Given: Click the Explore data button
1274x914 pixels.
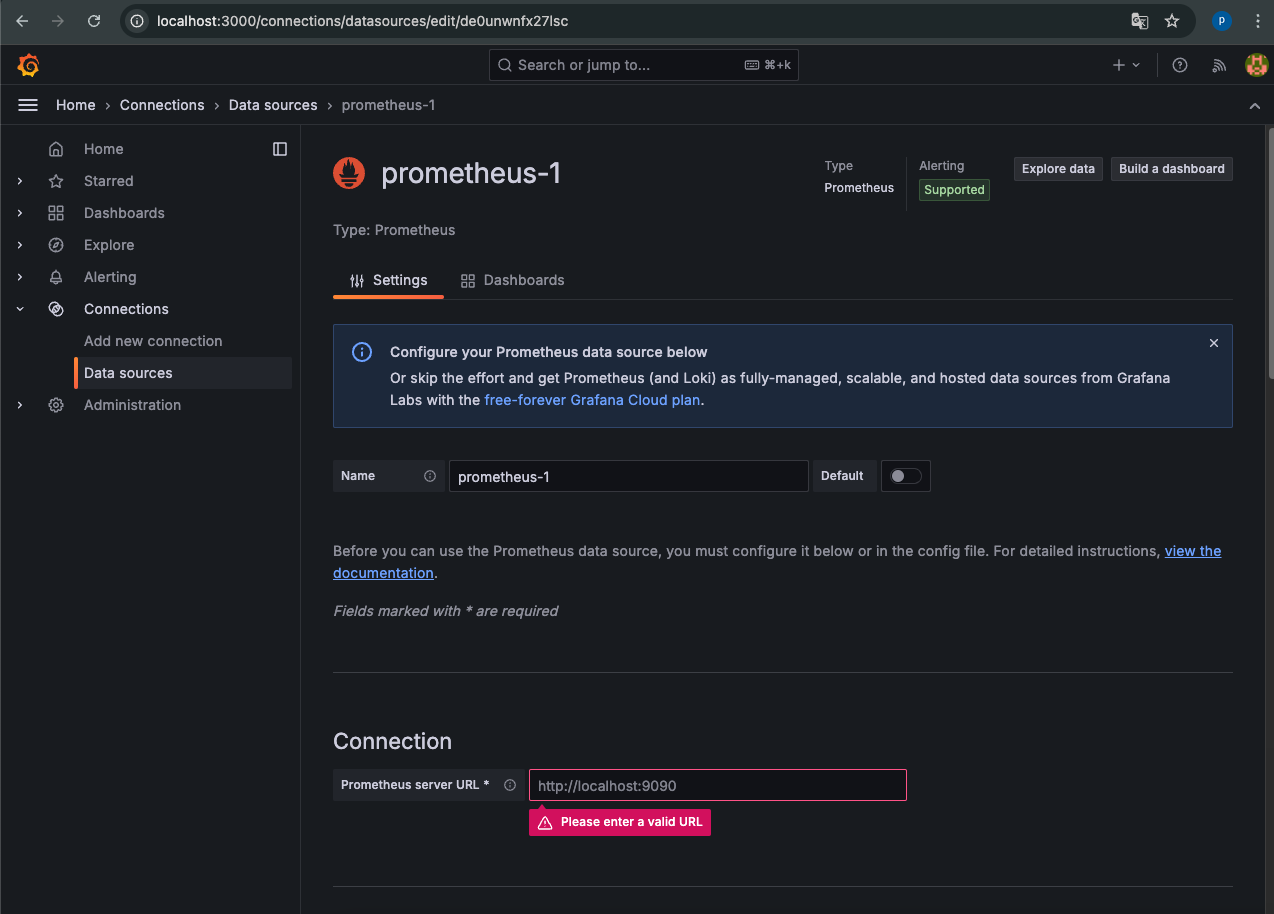Looking at the screenshot, I should (x=1058, y=169).
